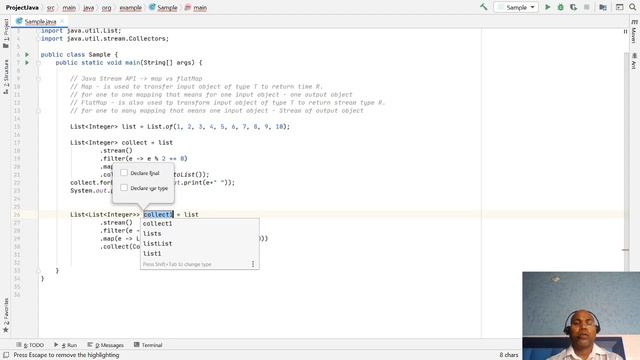Start debugging with the green bug icon
This screenshot has height=360, width=640.
point(560,7)
